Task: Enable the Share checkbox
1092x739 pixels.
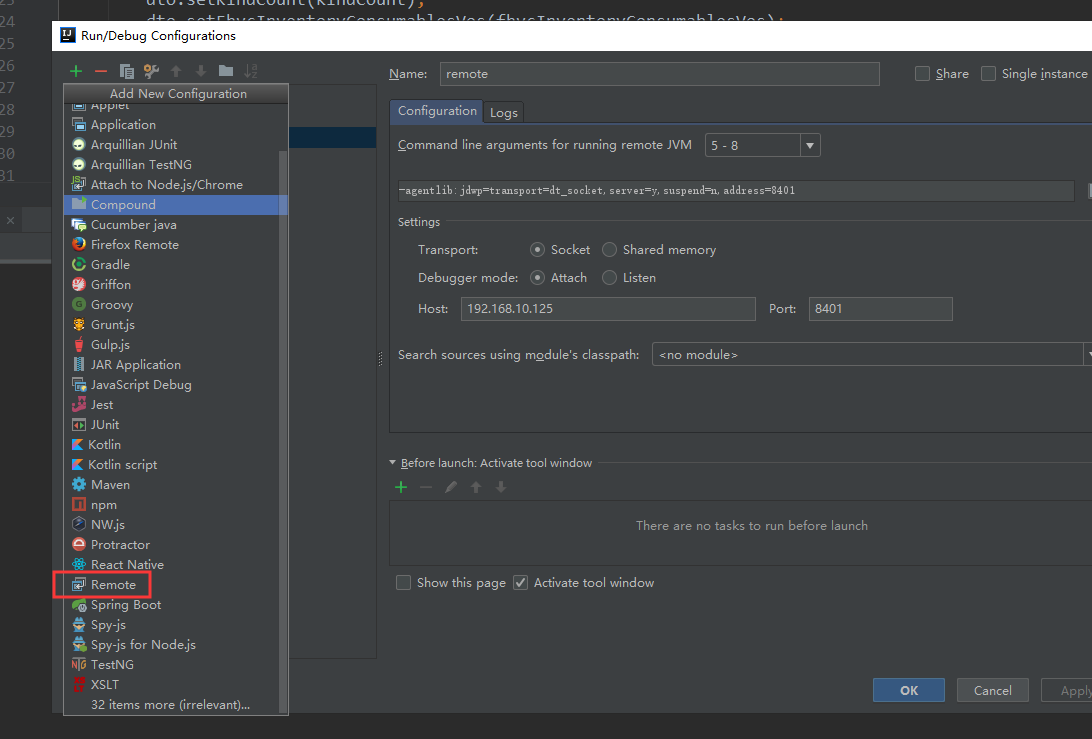Action: [922, 74]
